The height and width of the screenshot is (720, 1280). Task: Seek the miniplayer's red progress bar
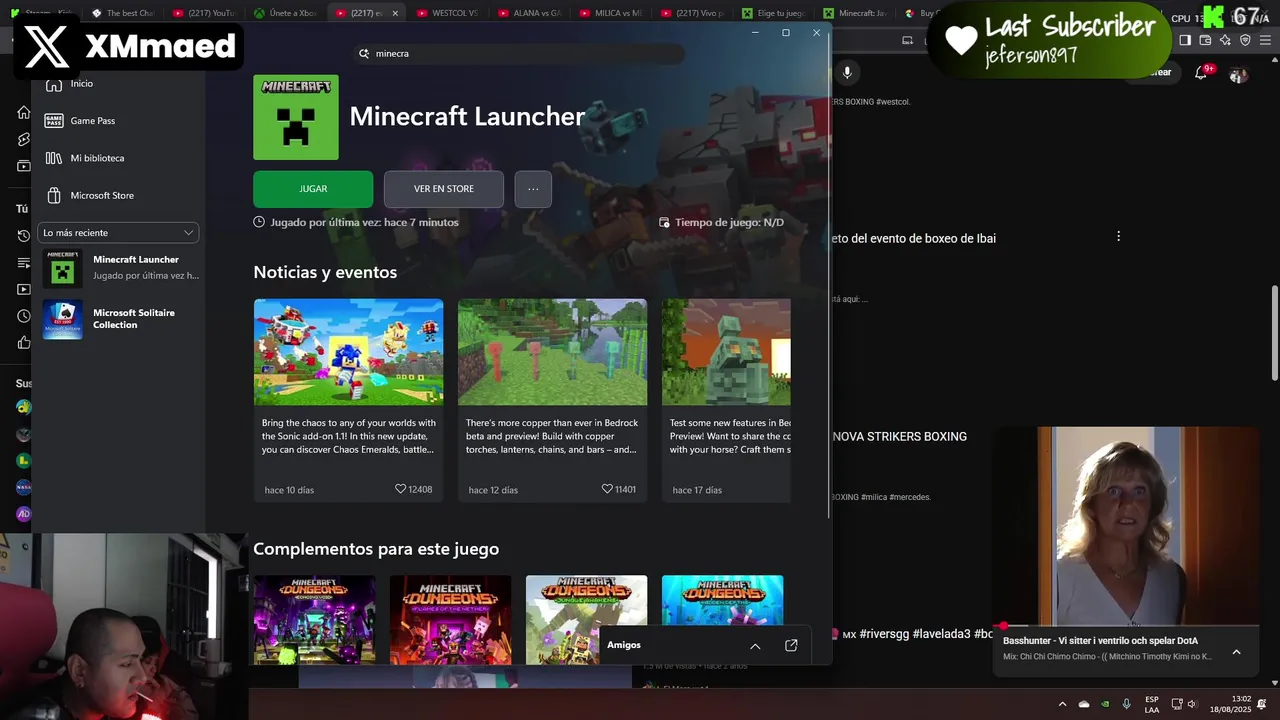pos(1126,626)
